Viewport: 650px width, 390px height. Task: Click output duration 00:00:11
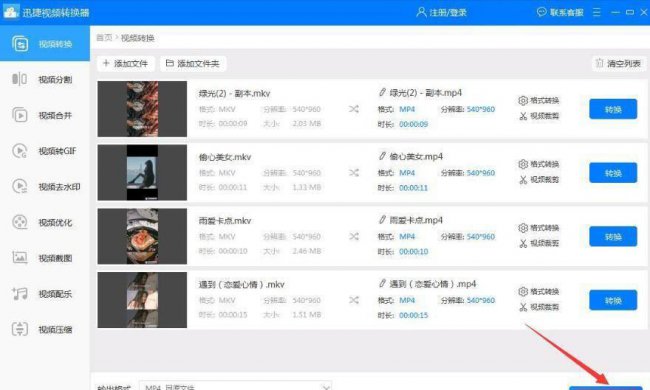point(413,188)
